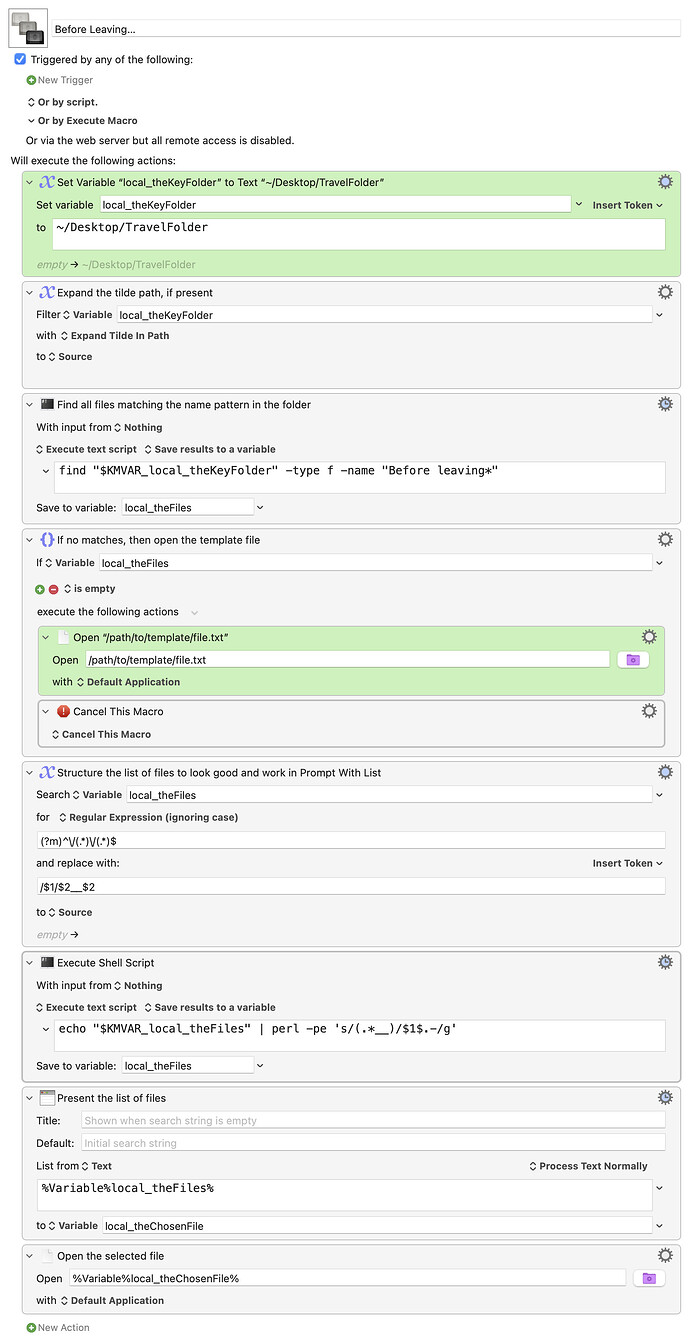Click braces icon of If no matches action
The image size is (690, 1340).
(x=47, y=539)
